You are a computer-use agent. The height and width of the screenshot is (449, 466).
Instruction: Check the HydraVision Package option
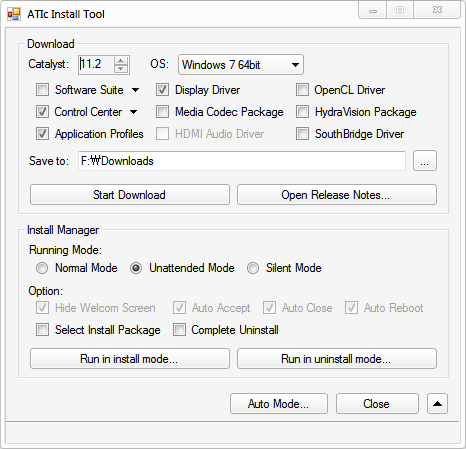[302, 112]
